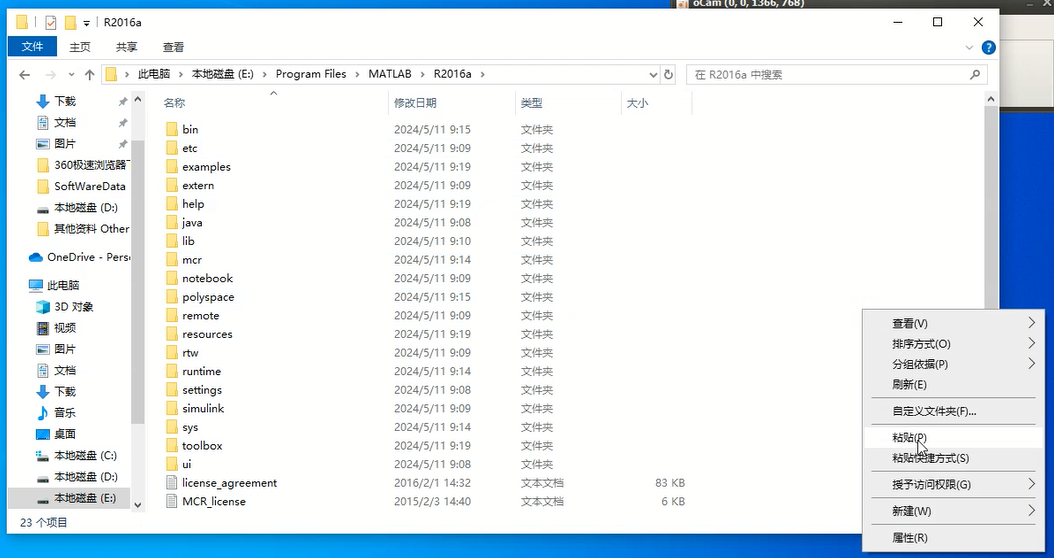Choose 刷新(E) in context menu
Viewport: 1054px width, 558px height.
click(953, 385)
